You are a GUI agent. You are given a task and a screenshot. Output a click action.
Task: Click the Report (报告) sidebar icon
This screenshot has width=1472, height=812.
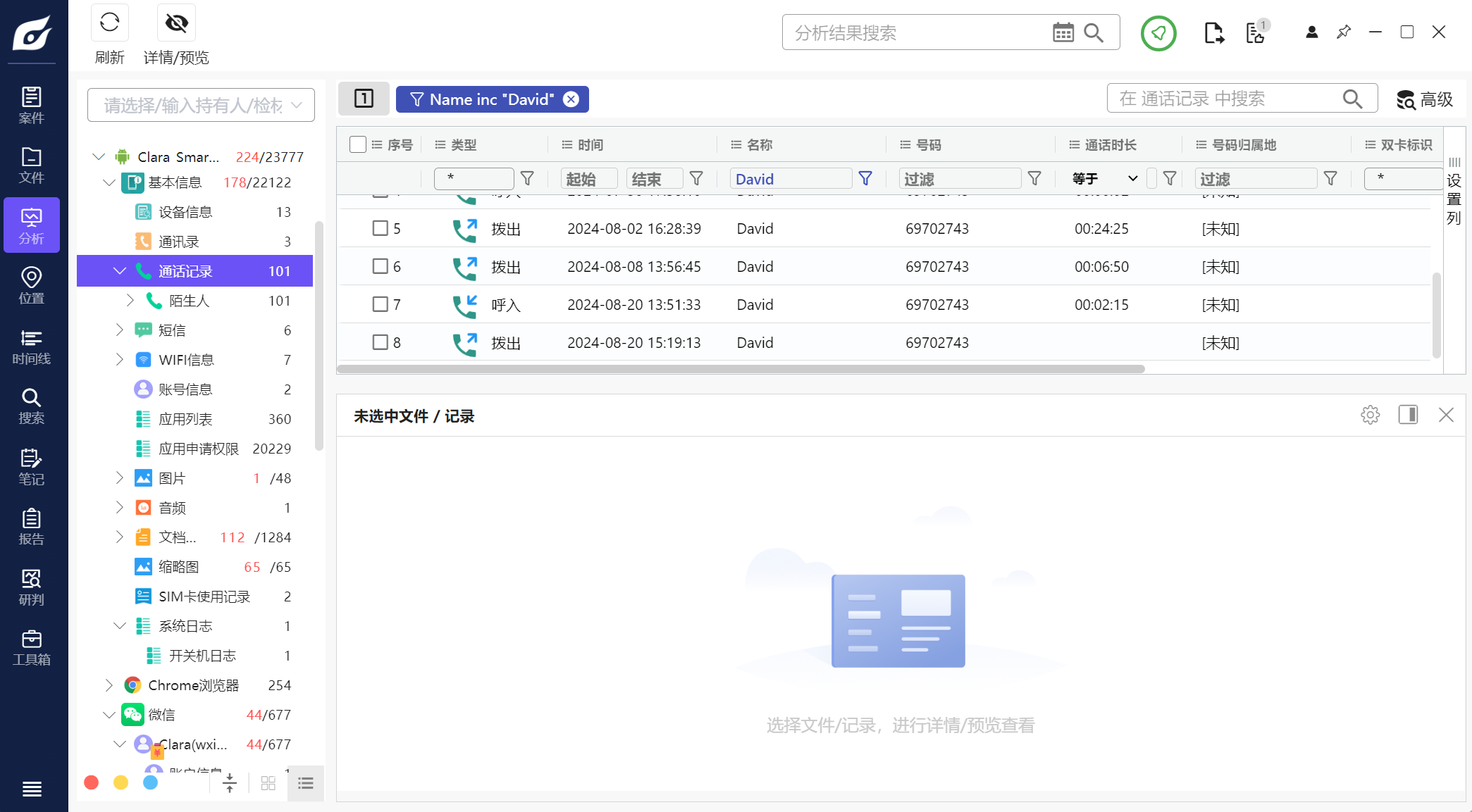pos(31,527)
